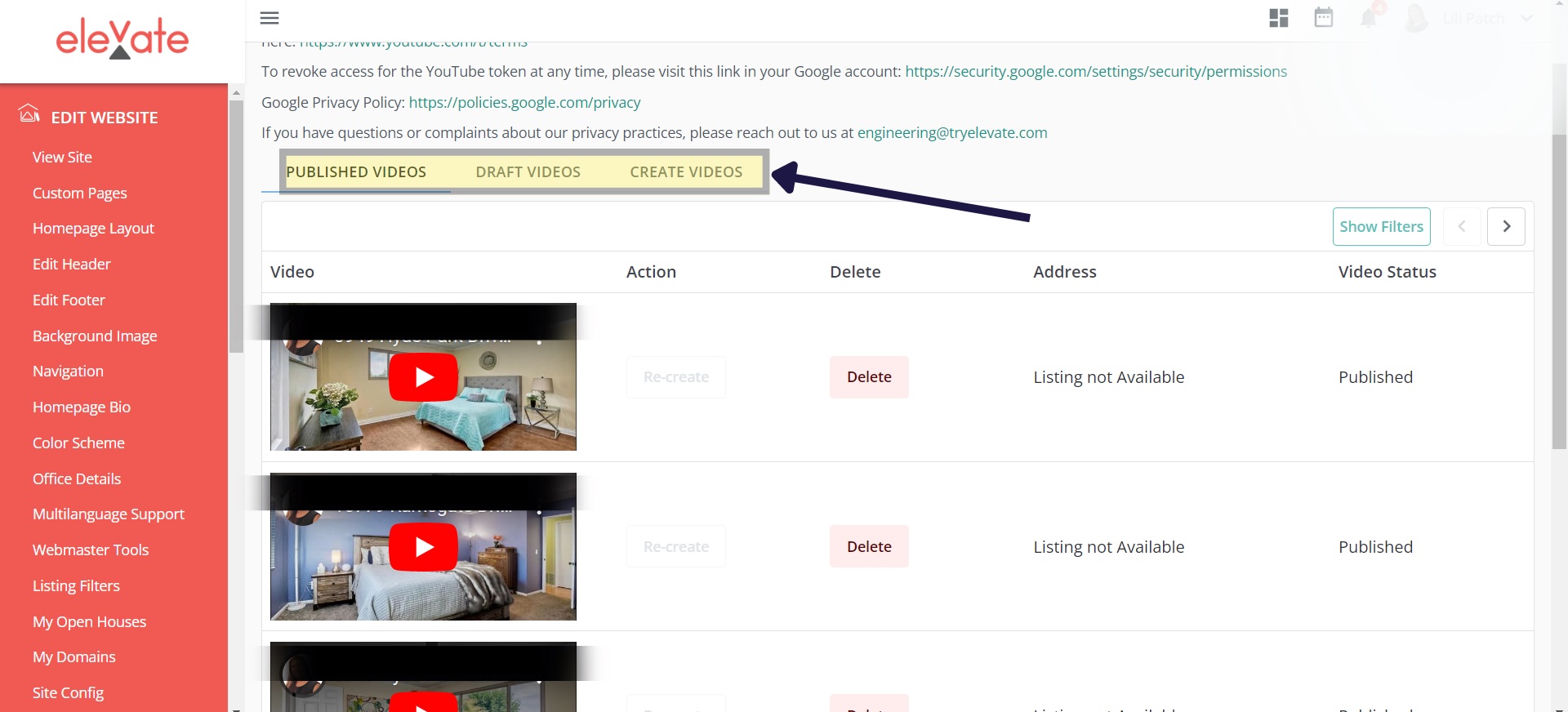Viewport: 1568px width, 712px height.
Task: Select Multilanguage Support
Action: (109, 514)
